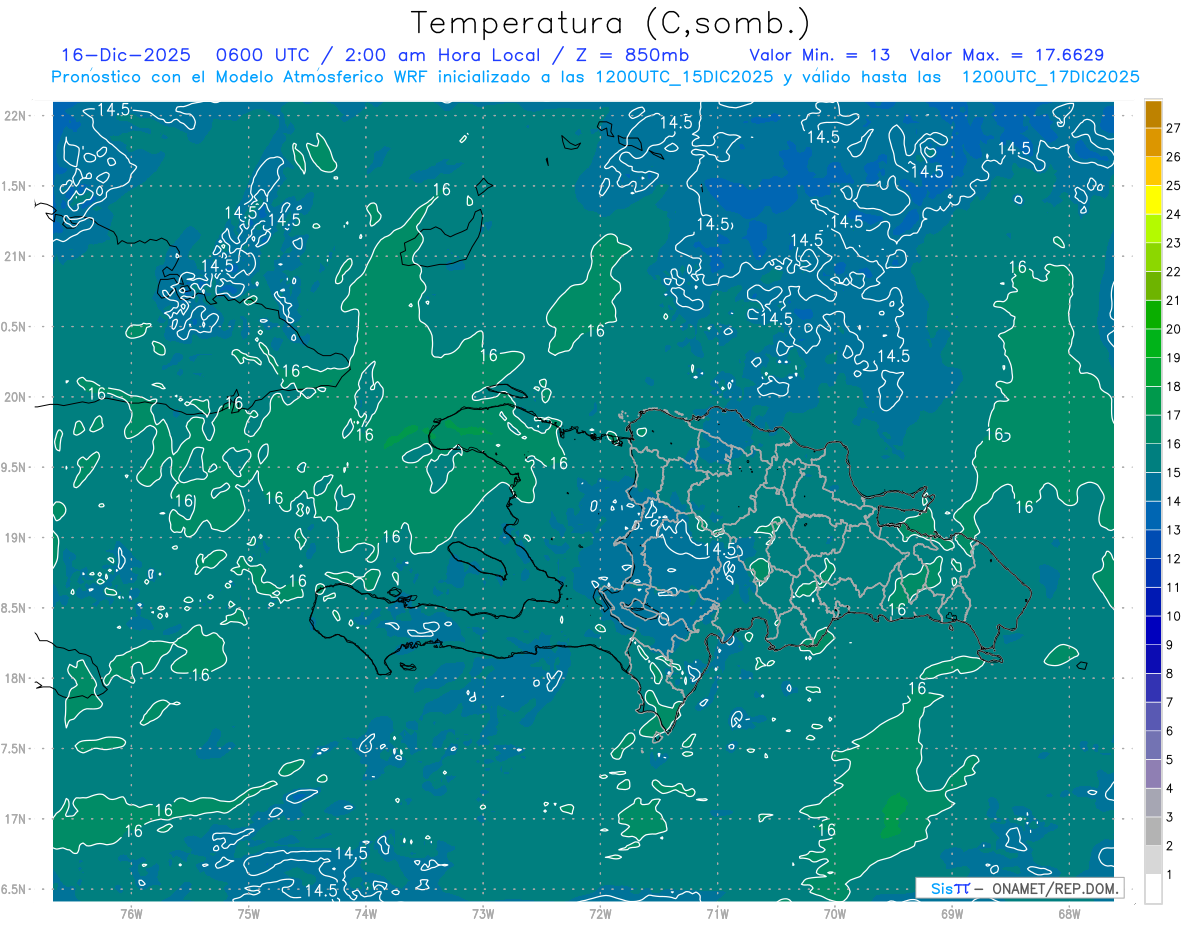This screenshot has width=1200, height=927.
Task: Click the '76W' longitude axis label
Action: click(131, 913)
